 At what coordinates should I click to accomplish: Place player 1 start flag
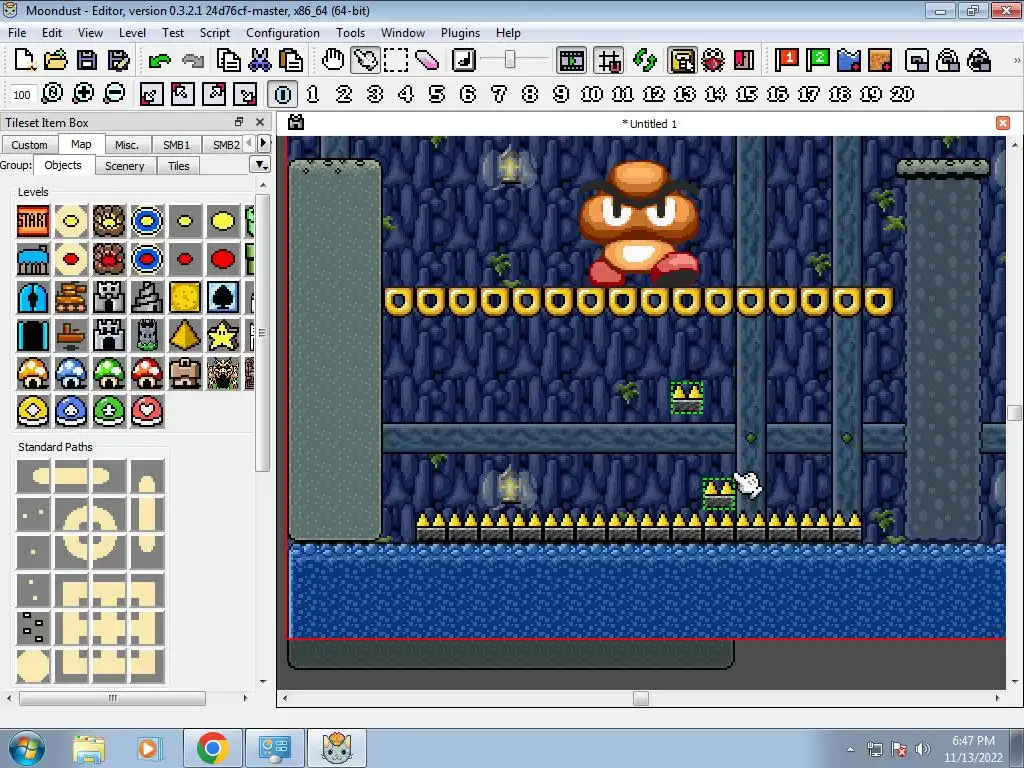(786, 60)
